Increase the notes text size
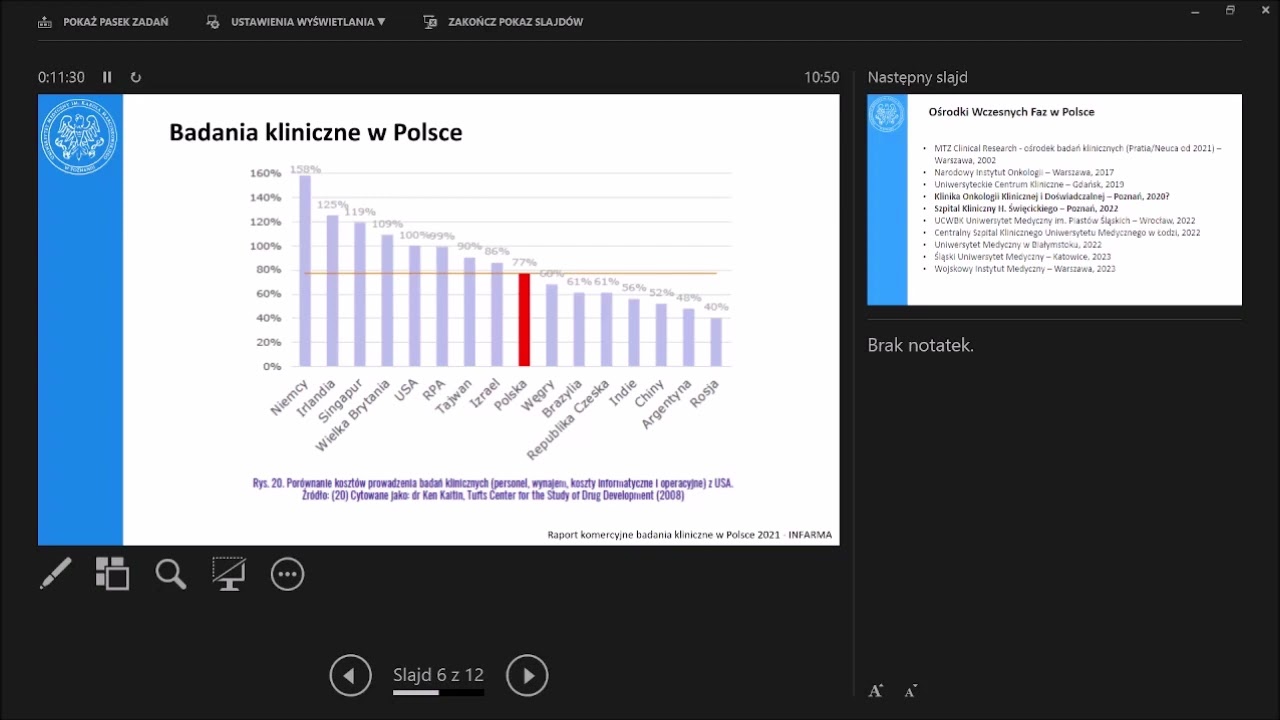The height and width of the screenshot is (720, 1280). pyautogui.click(x=876, y=691)
